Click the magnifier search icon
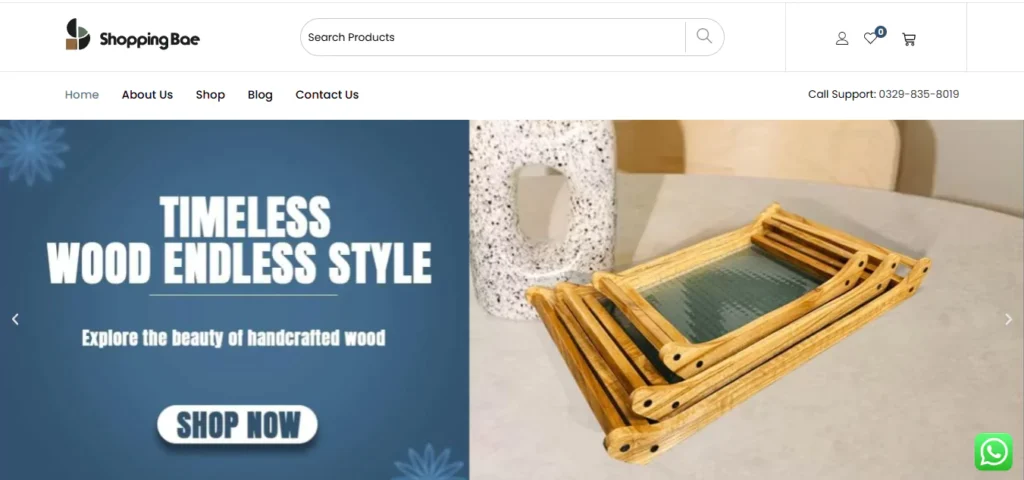 point(704,37)
